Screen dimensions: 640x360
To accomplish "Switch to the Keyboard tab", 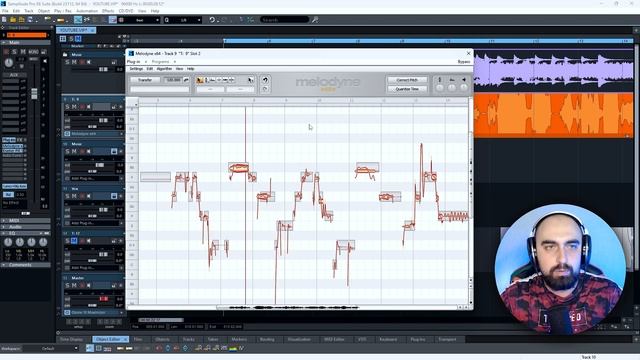I will coord(388,339).
